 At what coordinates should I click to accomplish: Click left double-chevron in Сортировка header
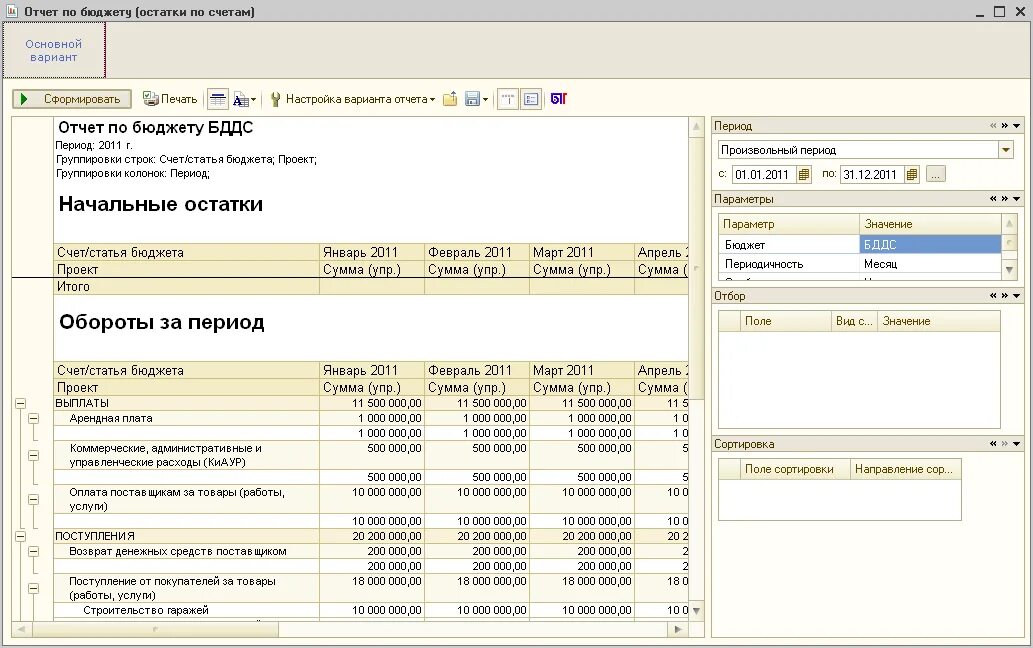(993, 444)
